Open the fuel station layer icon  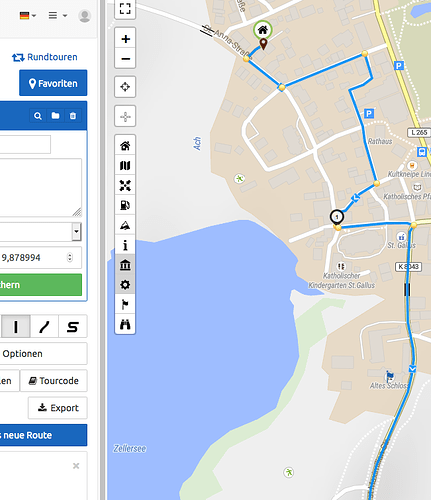(125, 205)
